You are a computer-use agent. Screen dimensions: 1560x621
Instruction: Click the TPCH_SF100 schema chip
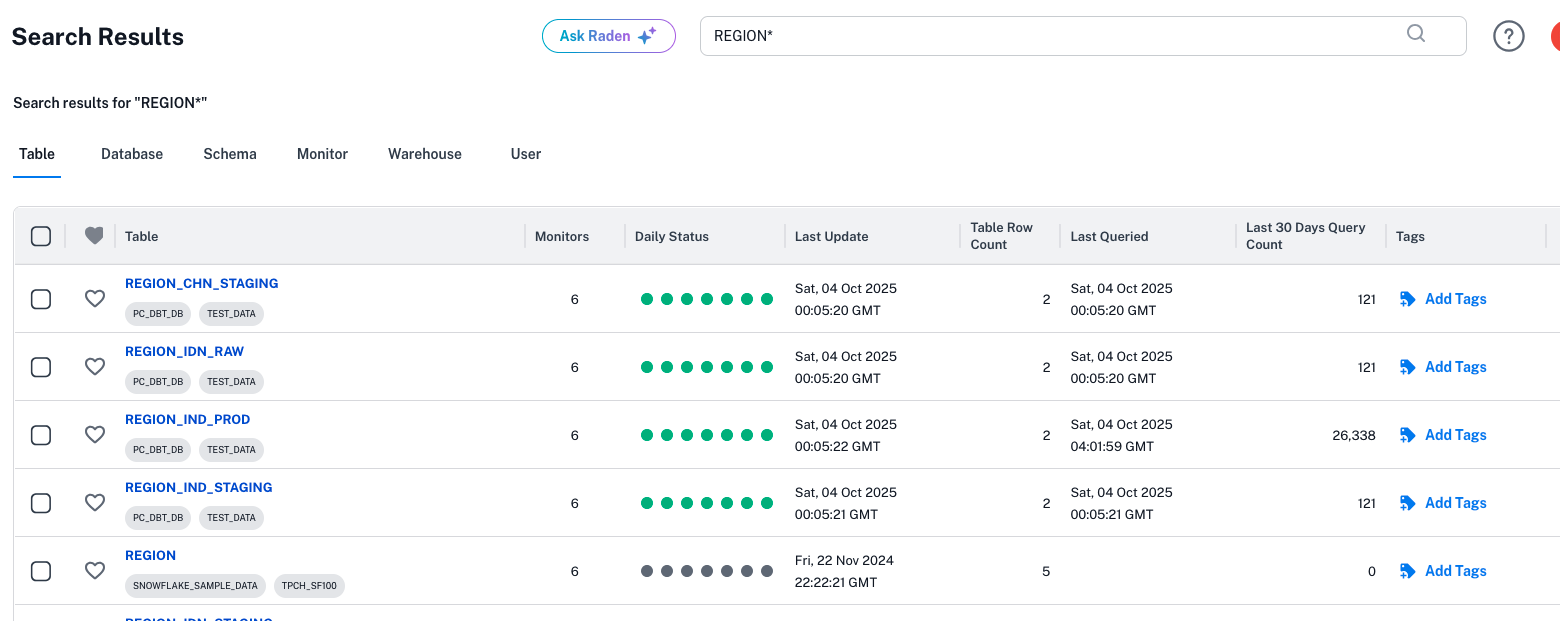pos(309,586)
